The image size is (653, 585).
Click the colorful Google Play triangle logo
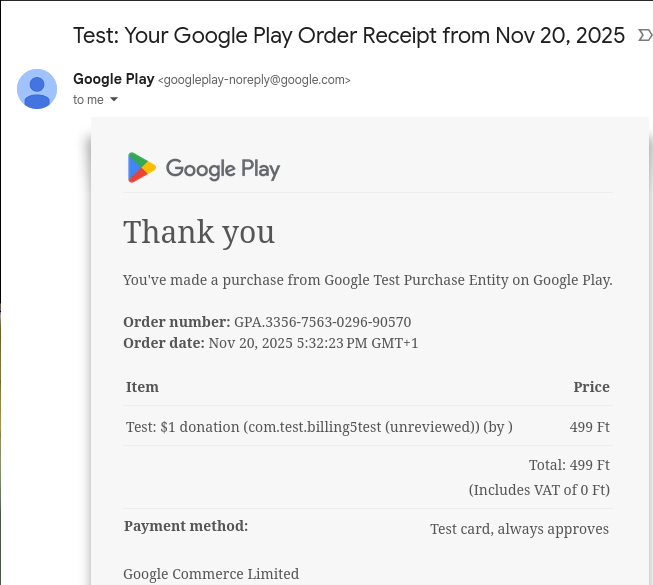[141, 168]
